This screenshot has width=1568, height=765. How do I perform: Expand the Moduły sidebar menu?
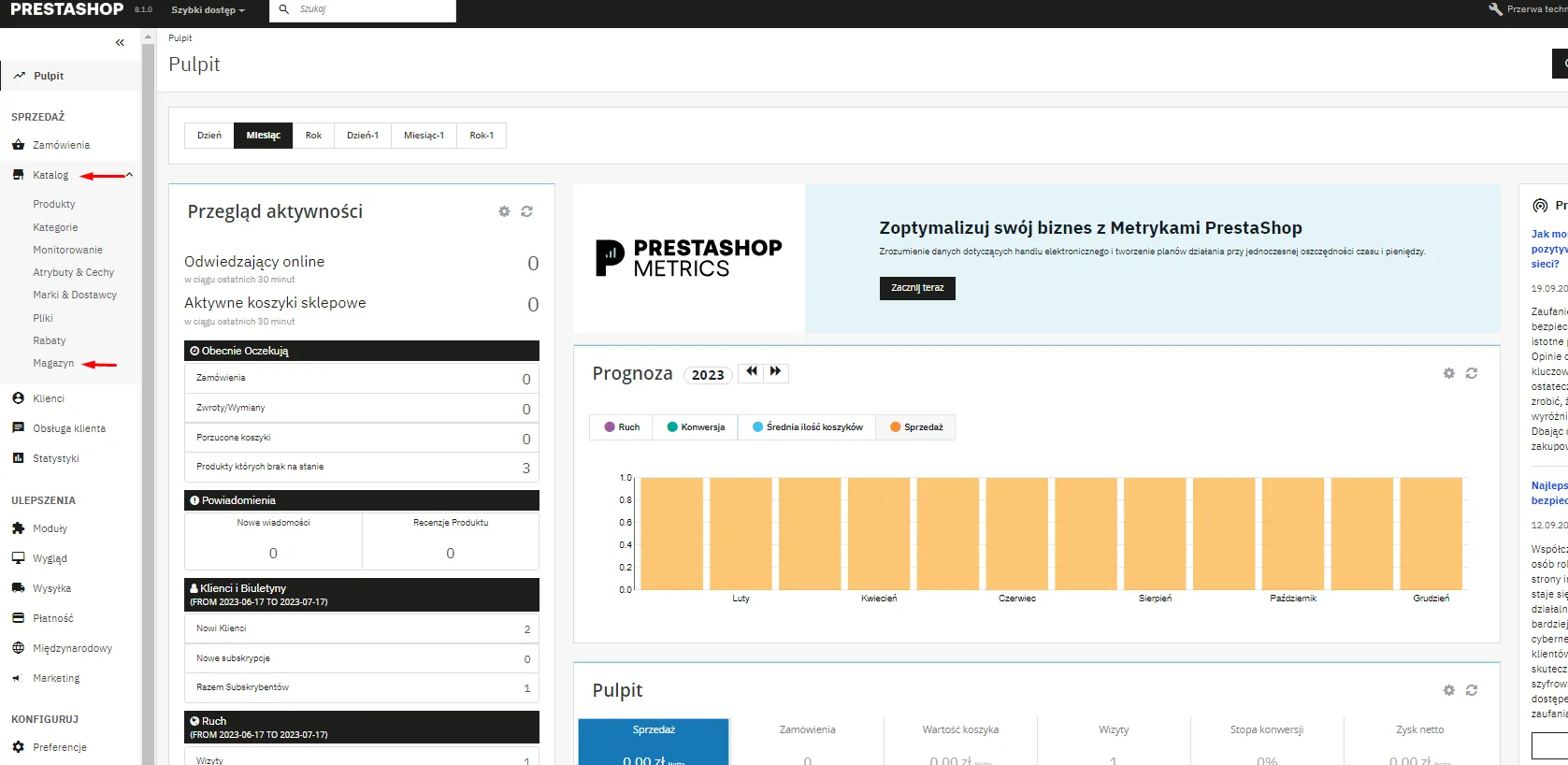pos(50,528)
